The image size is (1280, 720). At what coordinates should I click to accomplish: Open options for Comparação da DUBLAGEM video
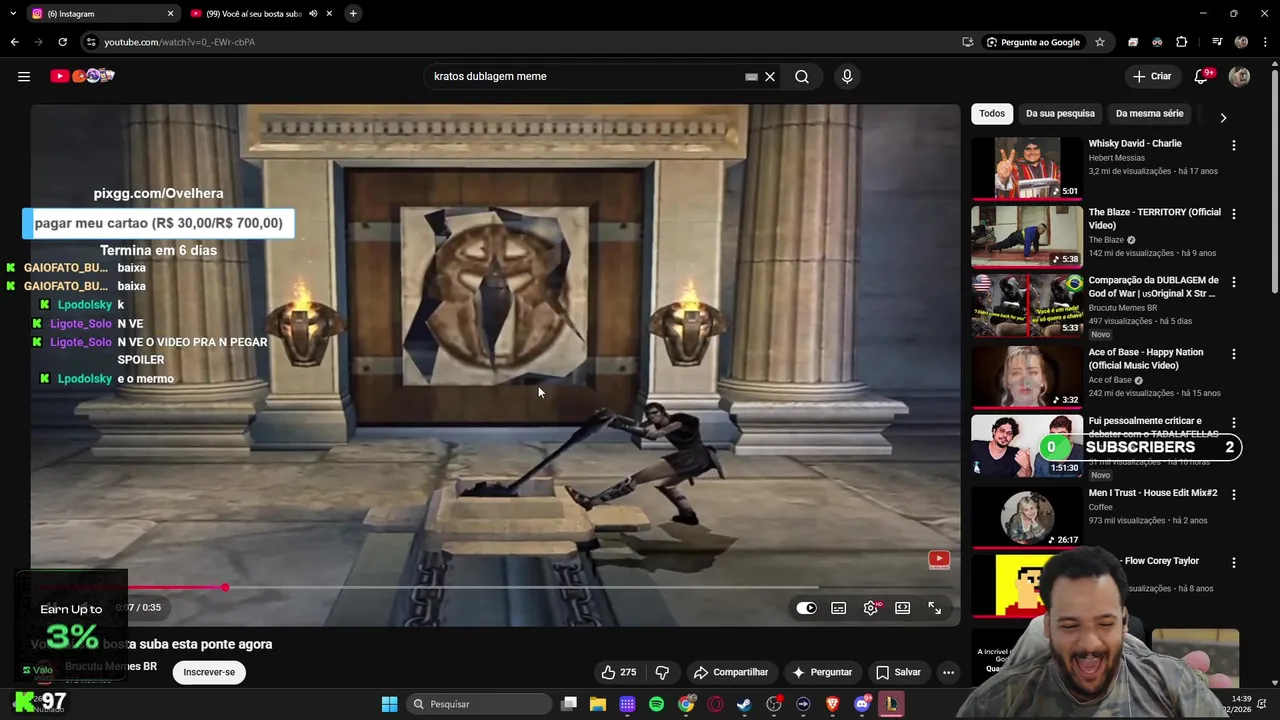(1234, 283)
